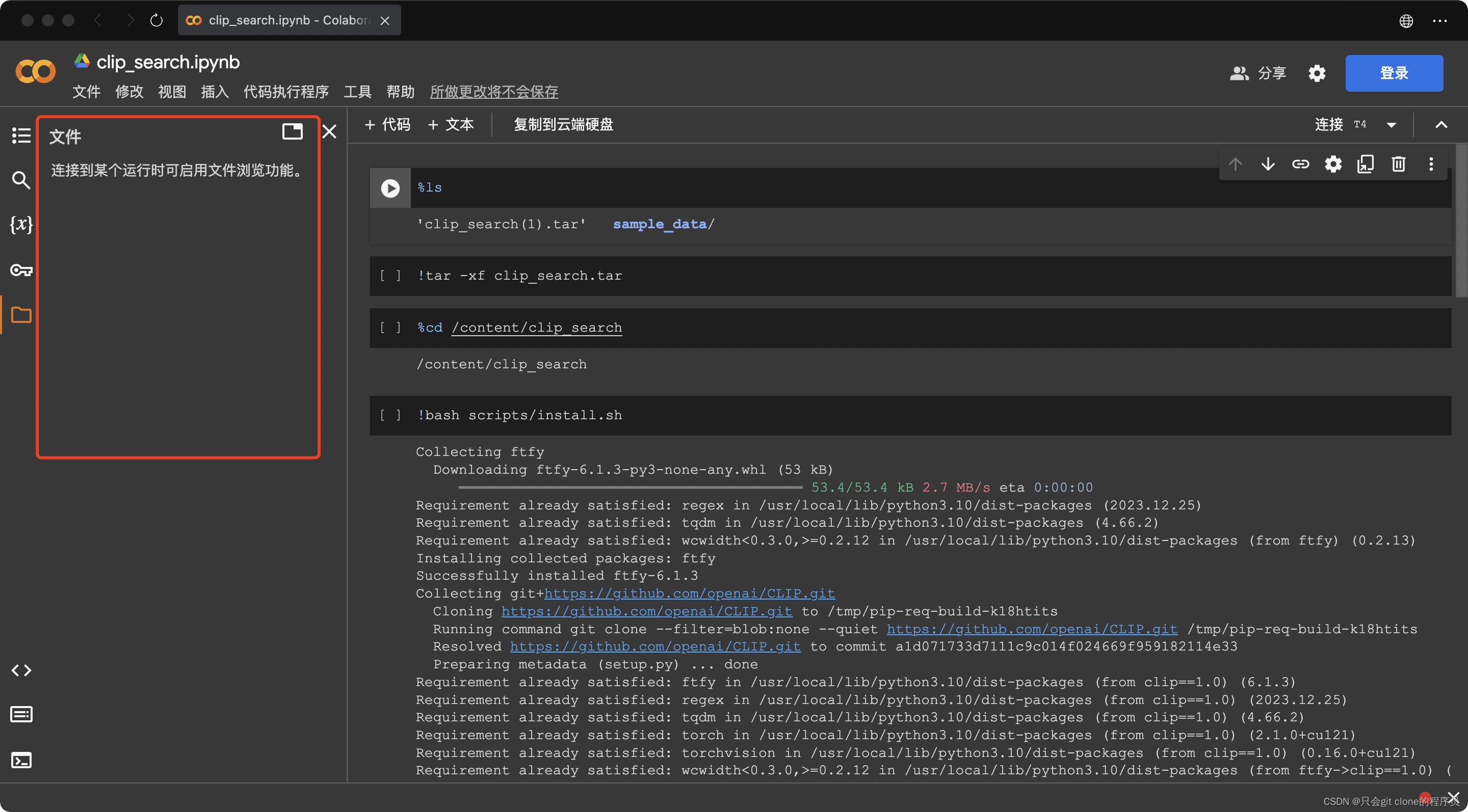
Task: Expand the connect runtime dropdown arrow
Action: (1391, 125)
